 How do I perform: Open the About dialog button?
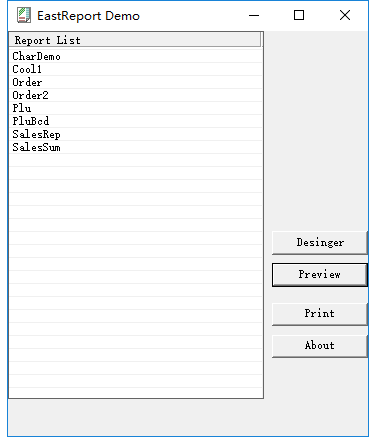[320, 346]
